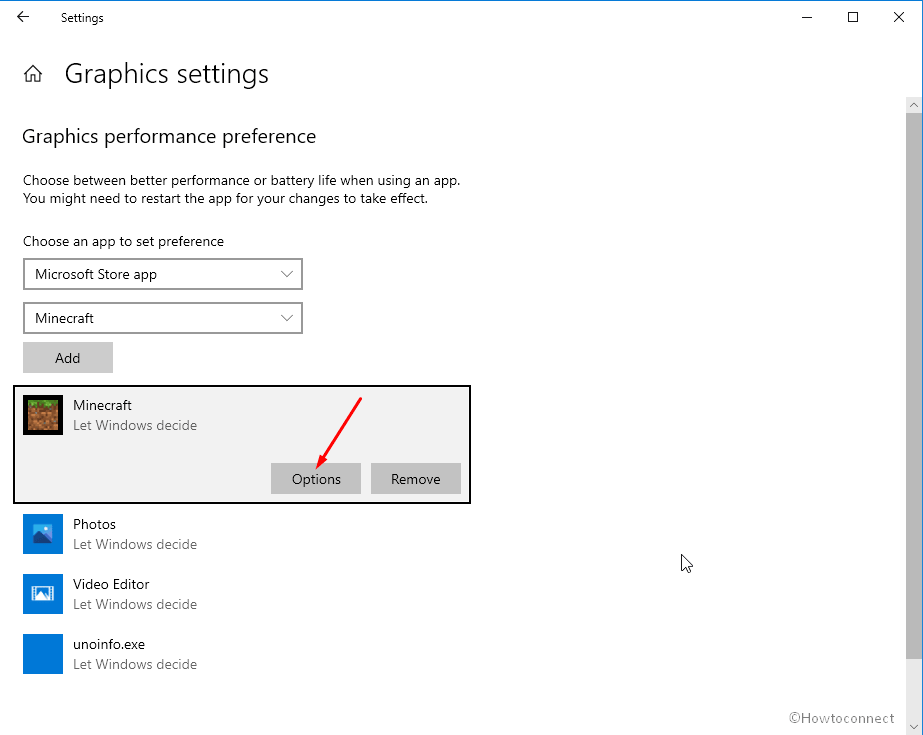Open the Minecraft app selection dropdown
The height and width of the screenshot is (735, 923).
(x=163, y=318)
